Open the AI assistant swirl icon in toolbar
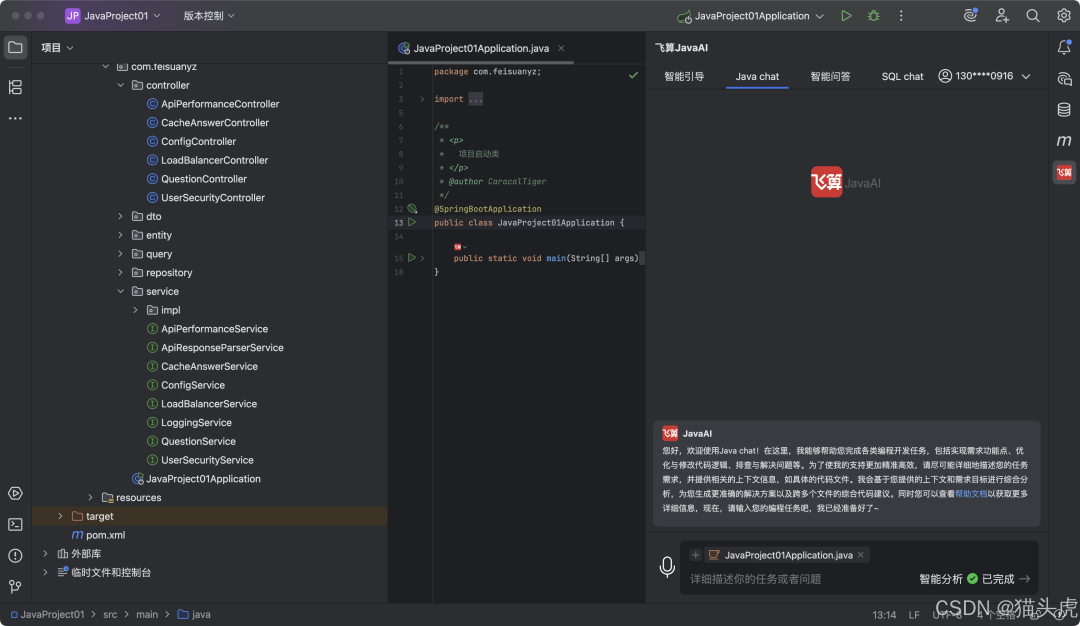Viewport: 1080px width, 626px height. [970, 15]
